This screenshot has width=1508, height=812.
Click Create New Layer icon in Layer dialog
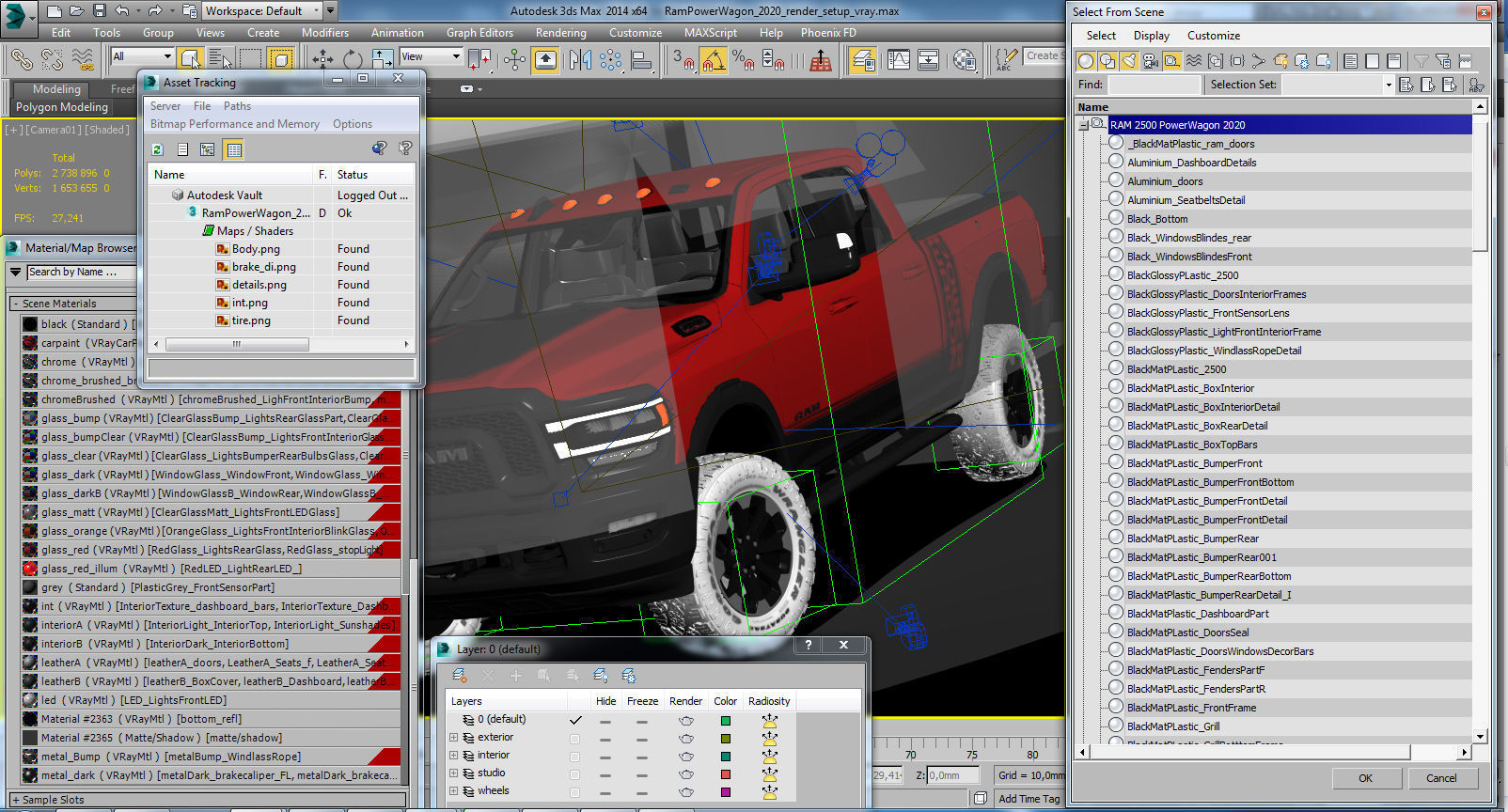[460, 675]
